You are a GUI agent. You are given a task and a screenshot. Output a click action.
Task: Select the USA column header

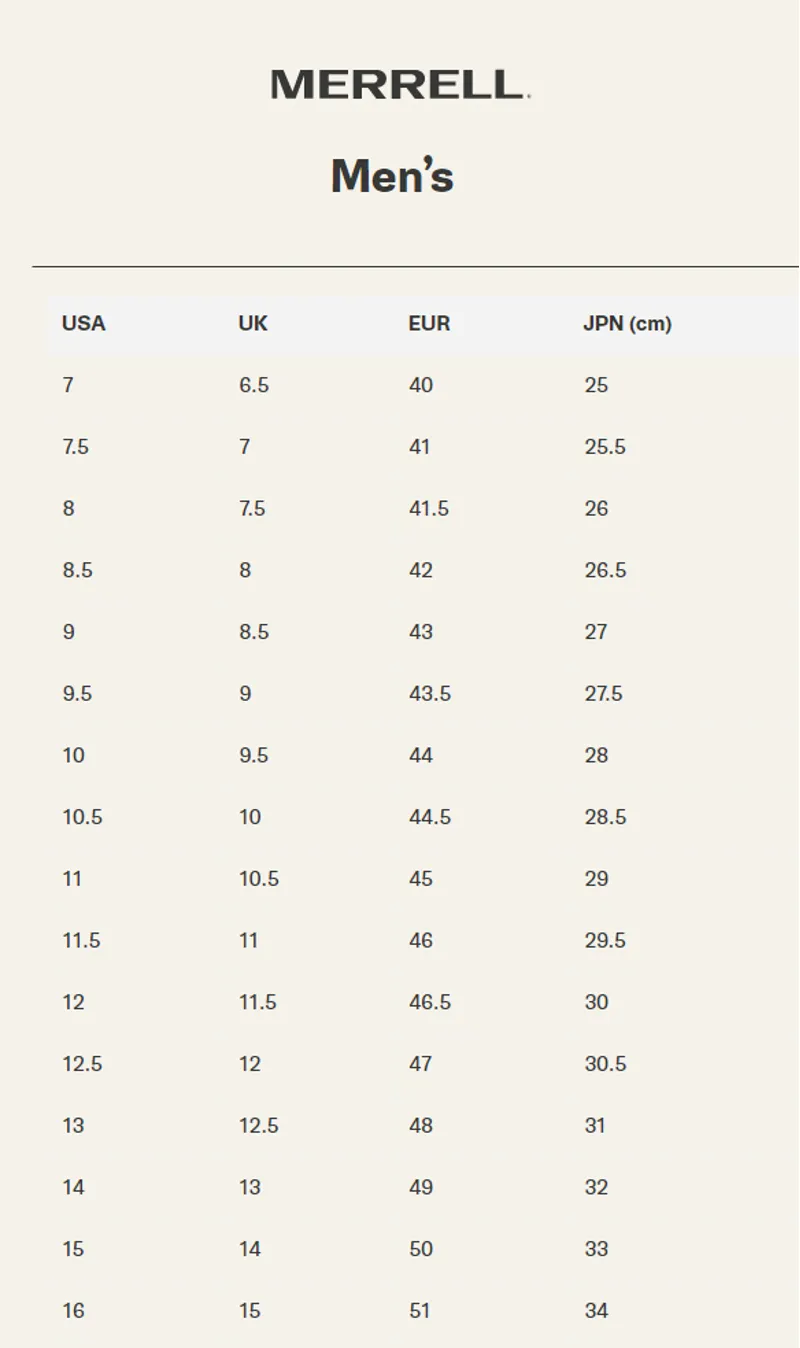pyautogui.click(x=83, y=324)
